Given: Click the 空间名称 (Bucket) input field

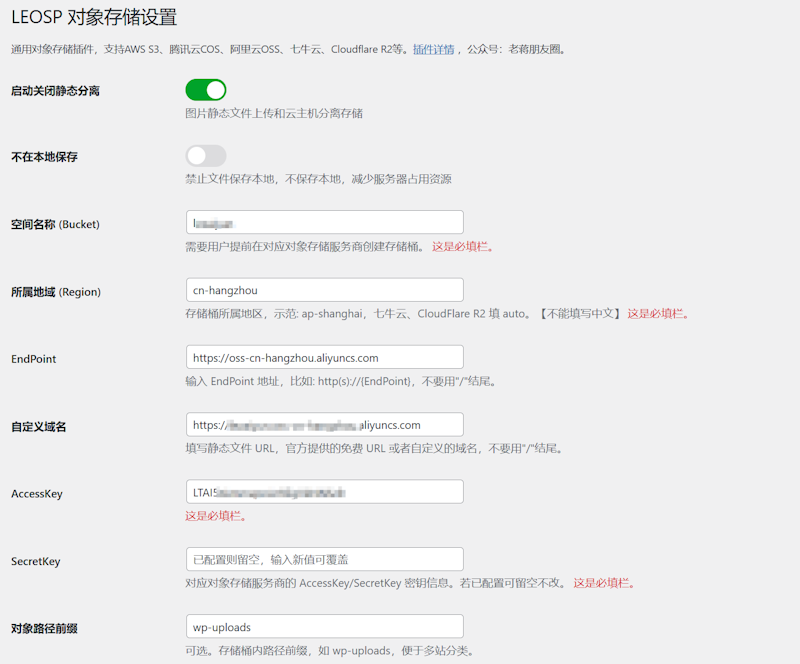Looking at the screenshot, I should click(x=324, y=222).
